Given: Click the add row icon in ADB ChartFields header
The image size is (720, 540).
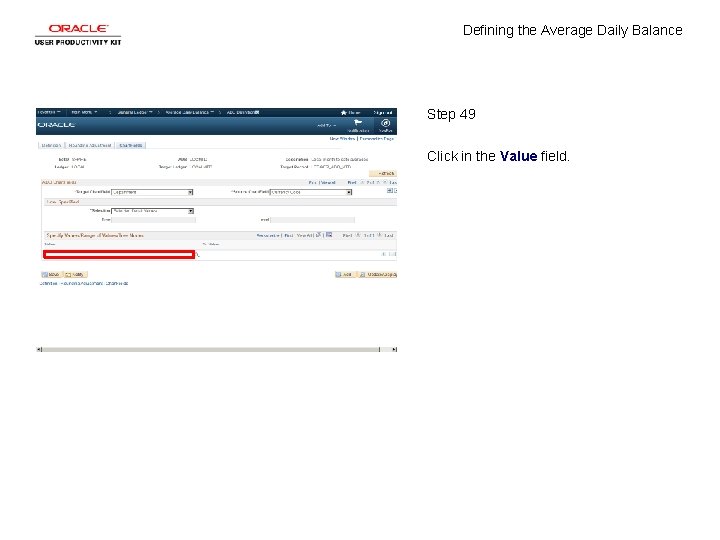Looking at the screenshot, I should coord(389,191).
